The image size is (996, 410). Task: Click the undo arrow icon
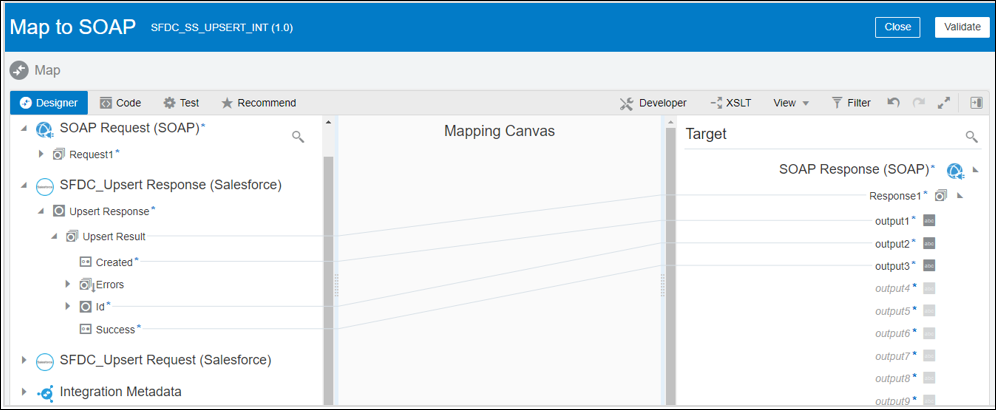893,103
